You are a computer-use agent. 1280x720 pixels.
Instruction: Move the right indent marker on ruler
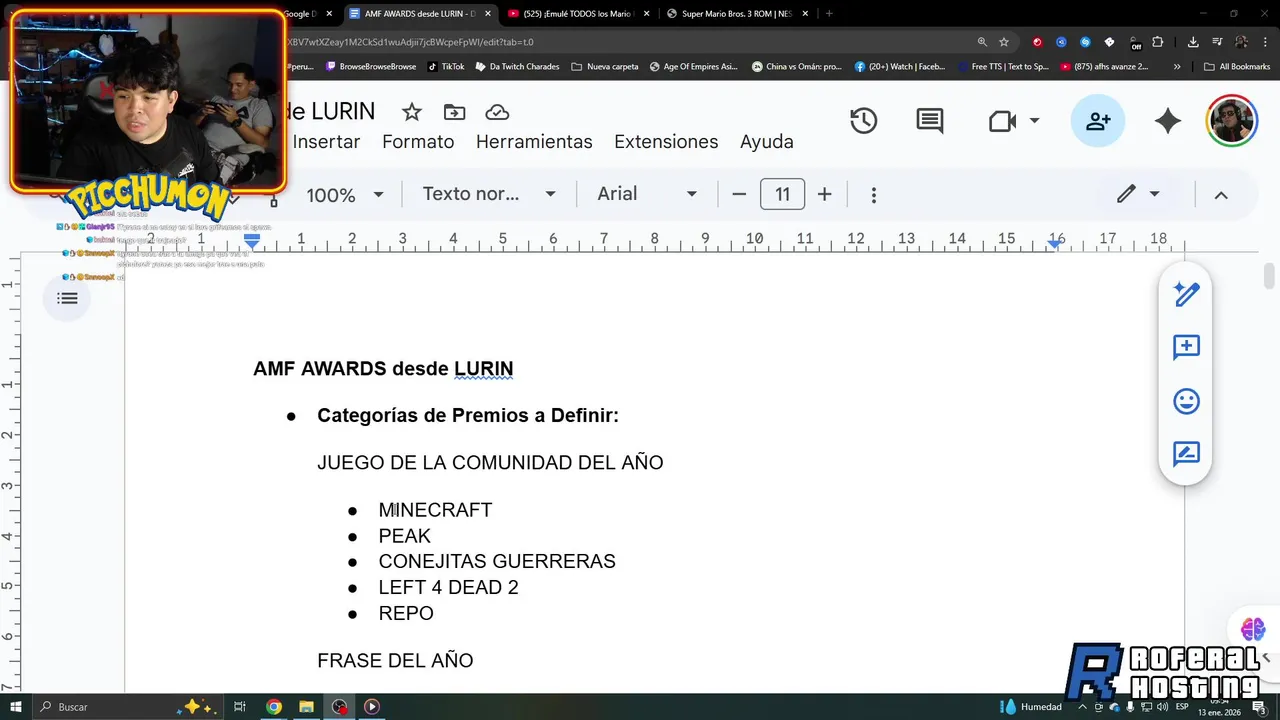click(x=1056, y=242)
